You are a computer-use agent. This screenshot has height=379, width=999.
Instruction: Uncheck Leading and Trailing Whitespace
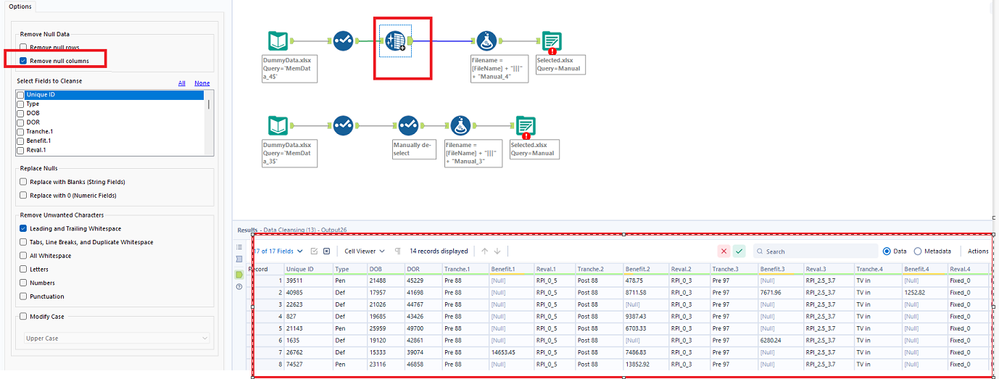(24, 229)
